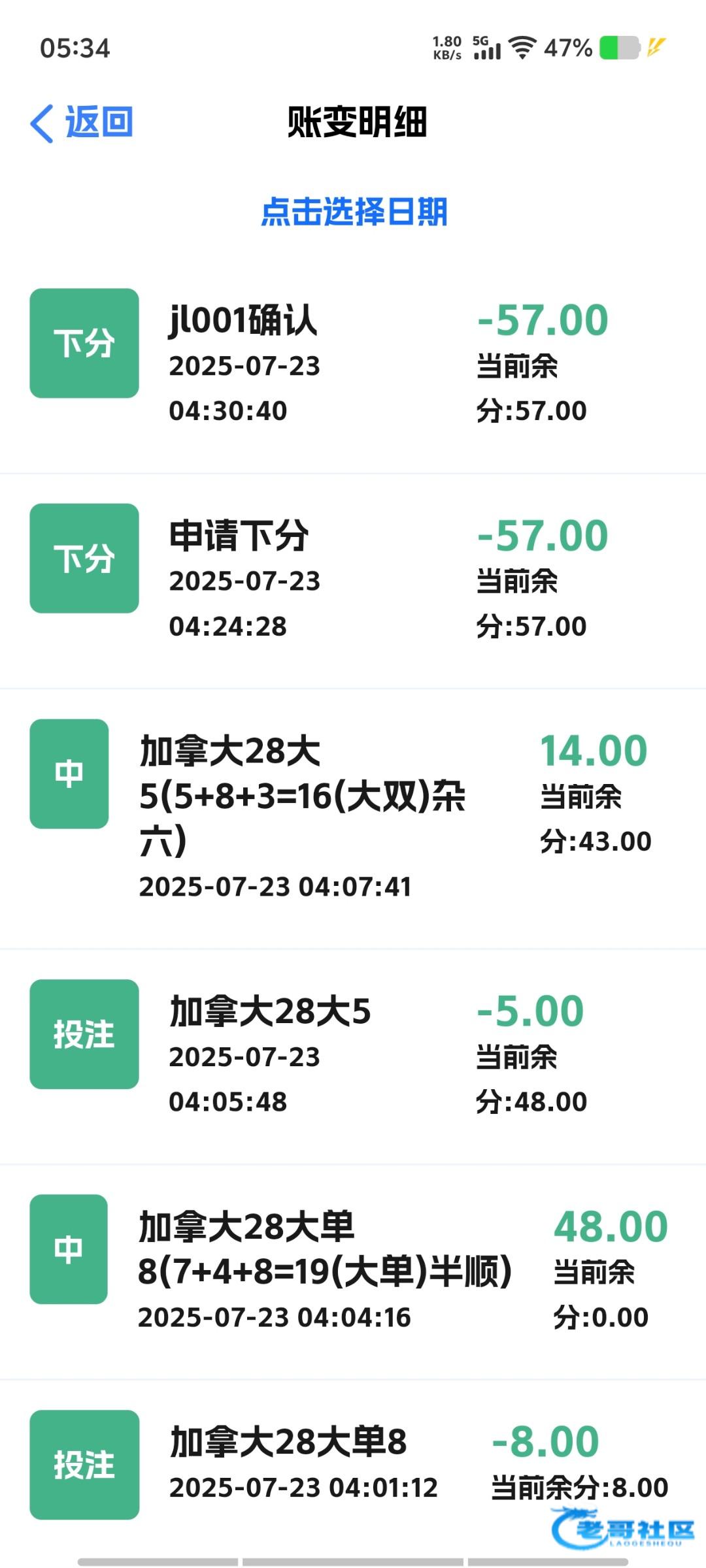Select the 7+4+8=19 winning record text
This screenshot has width=706, height=1568.
[x=324, y=1271]
